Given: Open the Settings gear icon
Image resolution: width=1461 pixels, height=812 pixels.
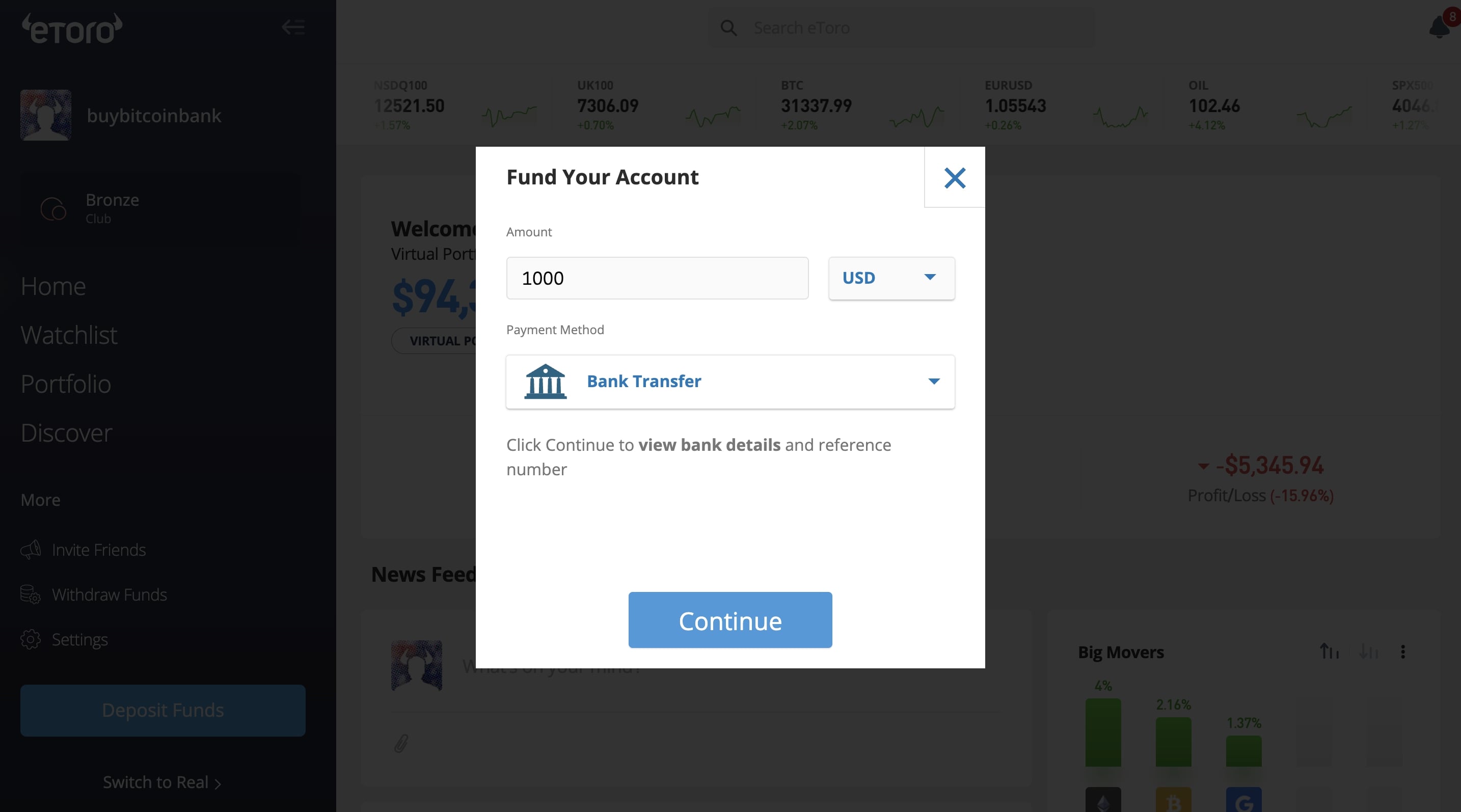Looking at the screenshot, I should click(31, 639).
